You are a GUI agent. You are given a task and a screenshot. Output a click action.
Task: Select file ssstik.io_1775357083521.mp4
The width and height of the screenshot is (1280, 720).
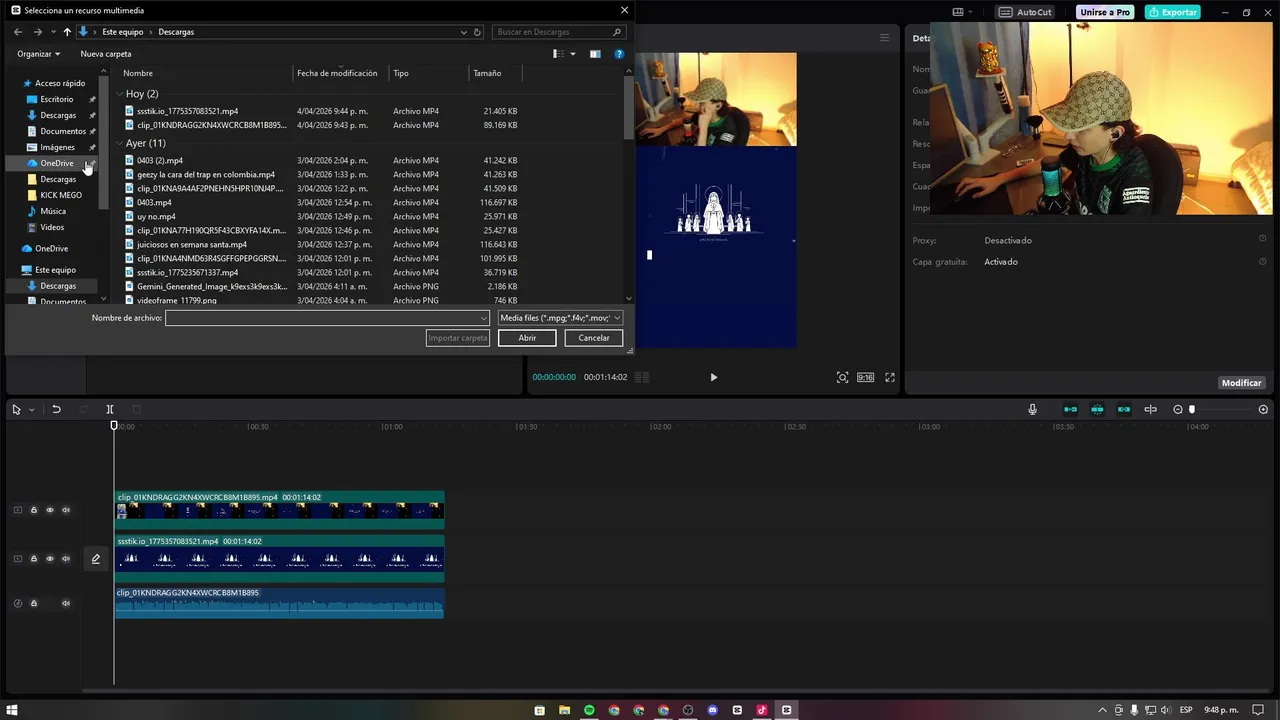tap(188, 111)
